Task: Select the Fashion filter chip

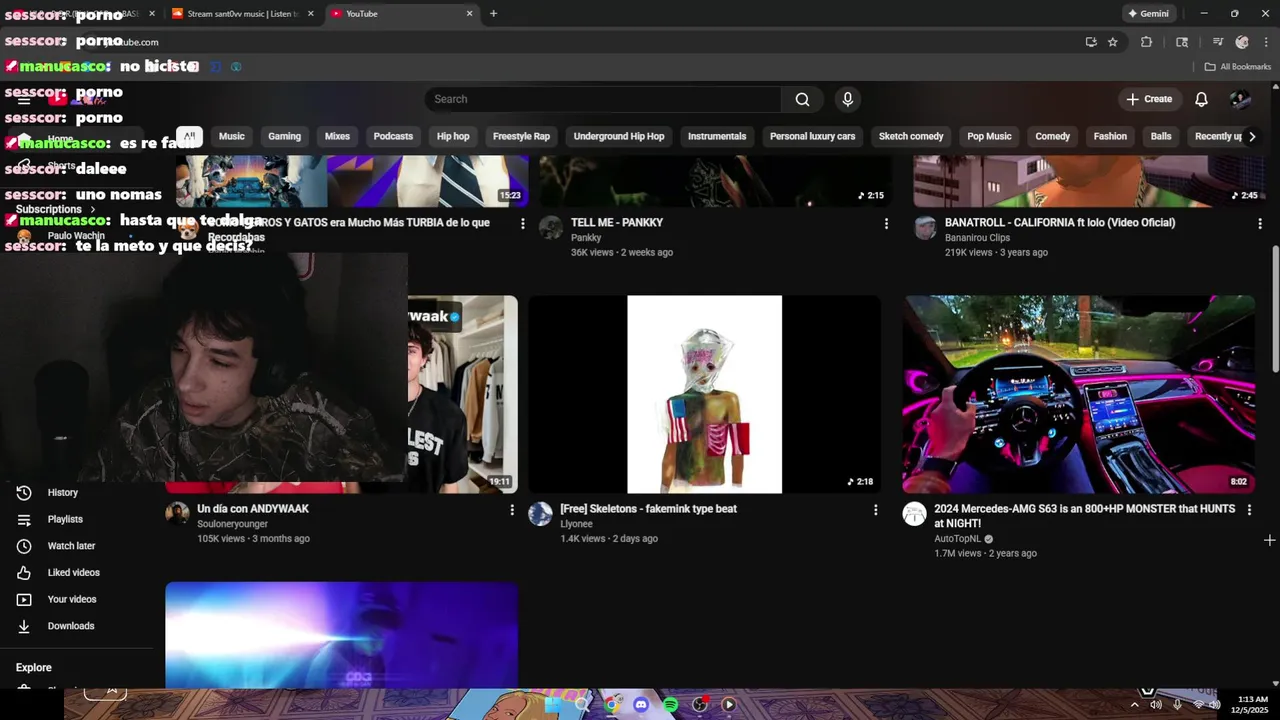Action: pos(1110,136)
